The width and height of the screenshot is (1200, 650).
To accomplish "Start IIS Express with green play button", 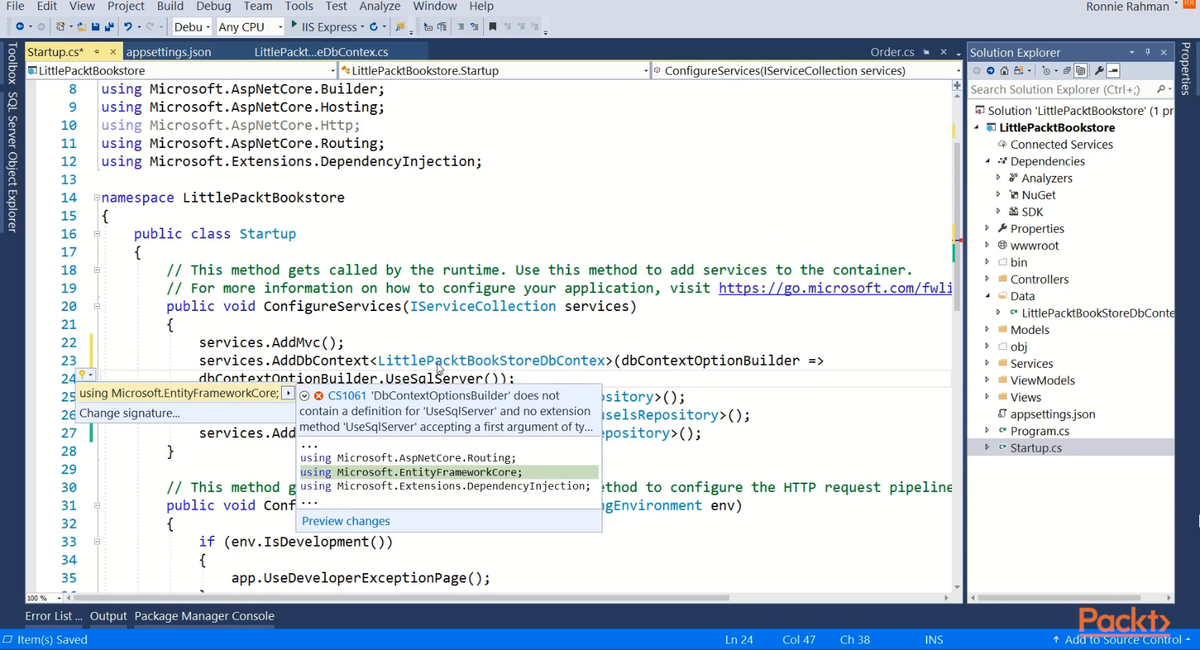I will (x=294, y=25).
